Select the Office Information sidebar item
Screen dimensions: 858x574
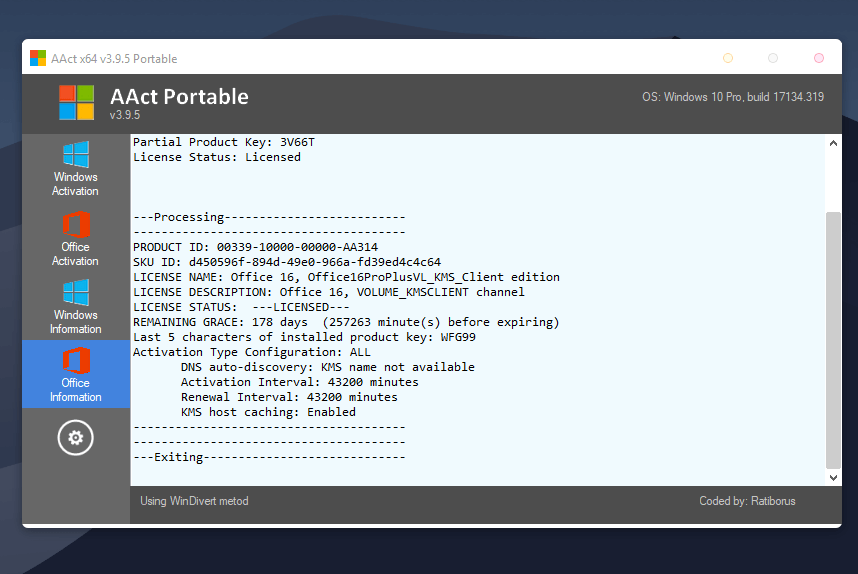[76, 374]
